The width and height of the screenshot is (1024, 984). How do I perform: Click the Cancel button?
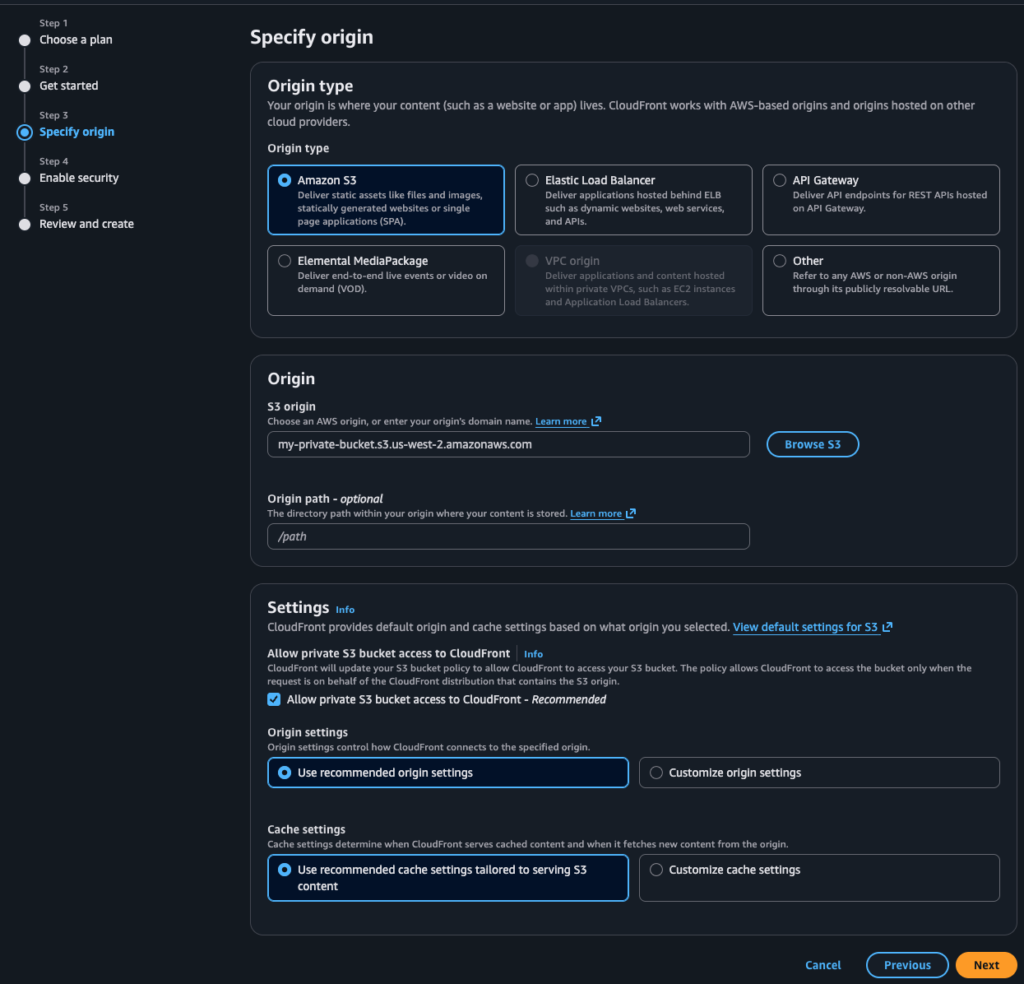click(x=823, y=964)
